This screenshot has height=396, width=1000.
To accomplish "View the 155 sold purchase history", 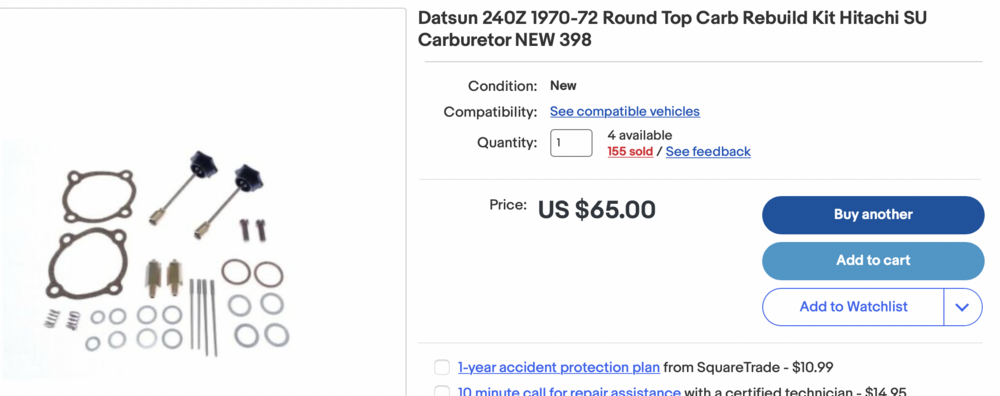I will tap(629, 152).
